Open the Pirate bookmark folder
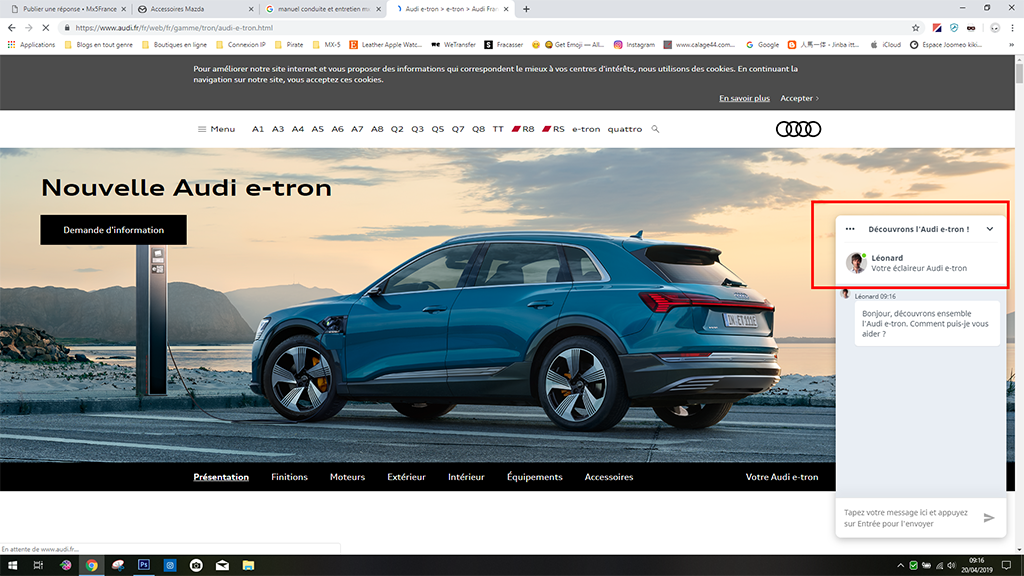The height and width of the screenshot is (576, 1024). click(x=289, y=45)
